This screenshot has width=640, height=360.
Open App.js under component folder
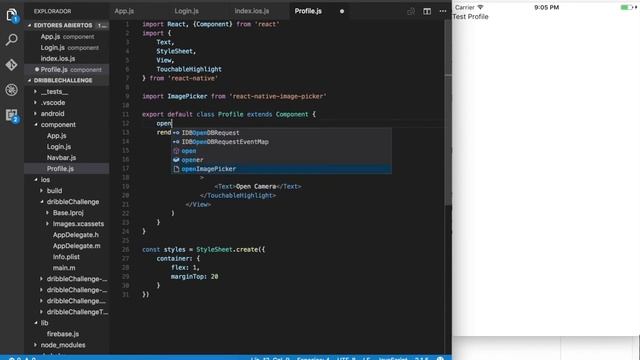tap(67, 136)
